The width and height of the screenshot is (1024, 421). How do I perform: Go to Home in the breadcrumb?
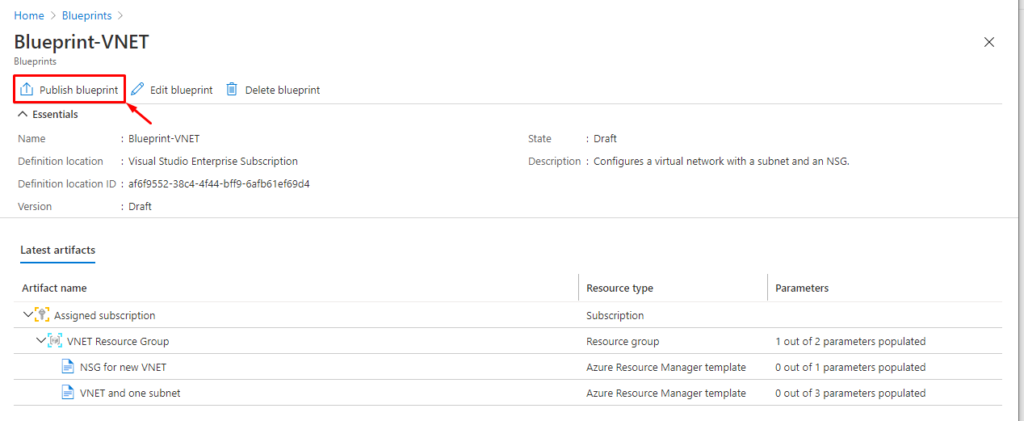pyautogui.click(x=29, y=15)
